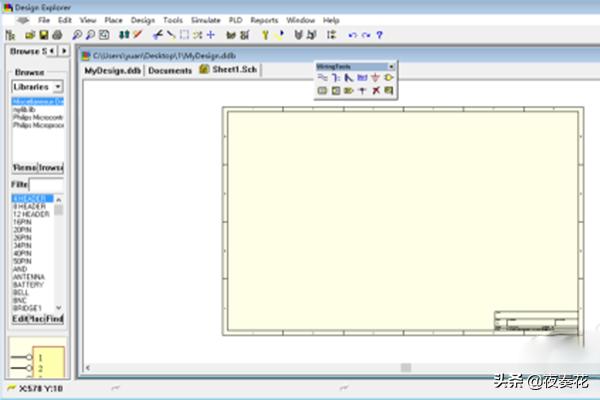Select ANTENNA in the component list

(29, 277)
